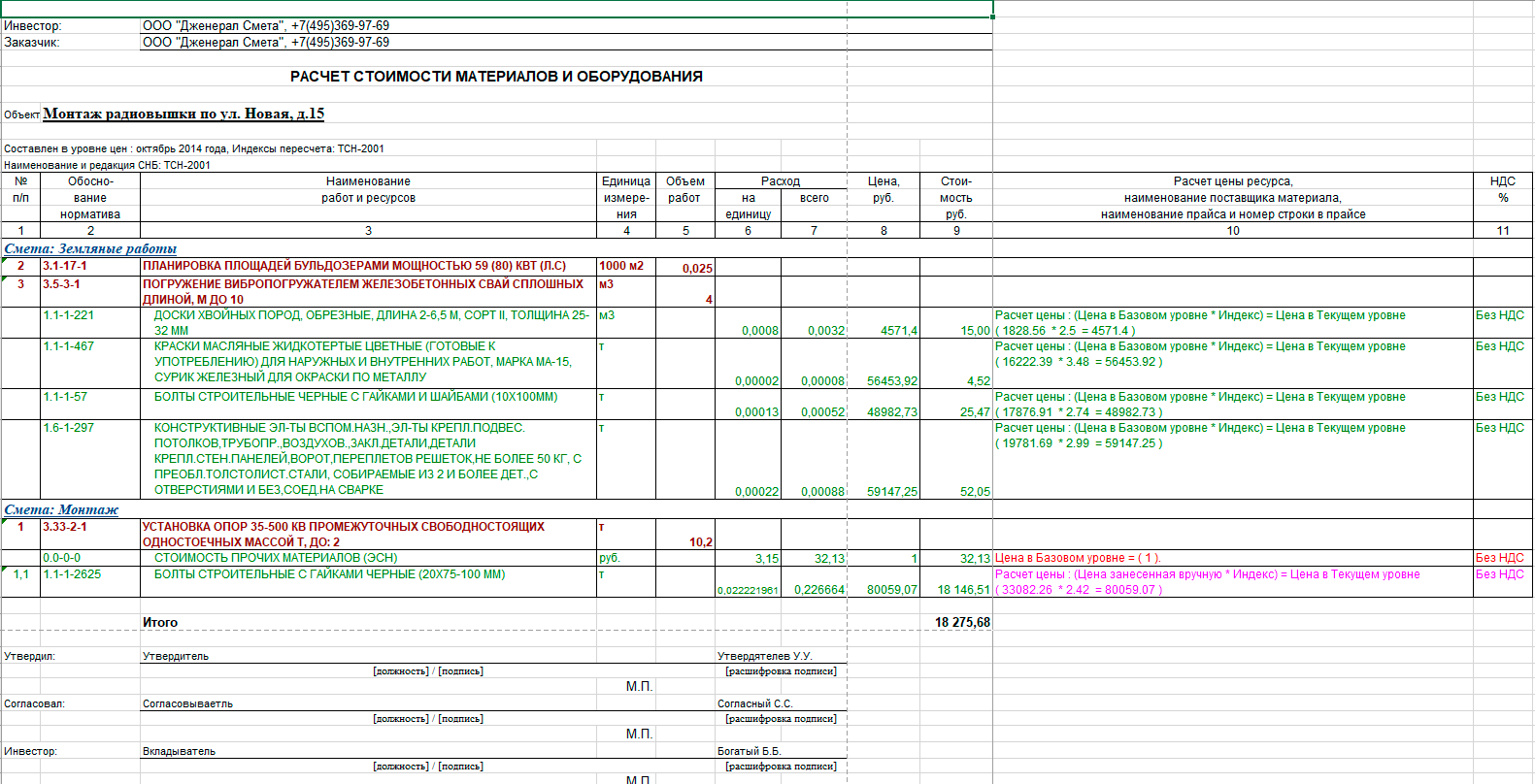The height and width of the screenshot is (784, 1535).
Task: Select the unit cell '1000 м2'
Action: (626, 266)
